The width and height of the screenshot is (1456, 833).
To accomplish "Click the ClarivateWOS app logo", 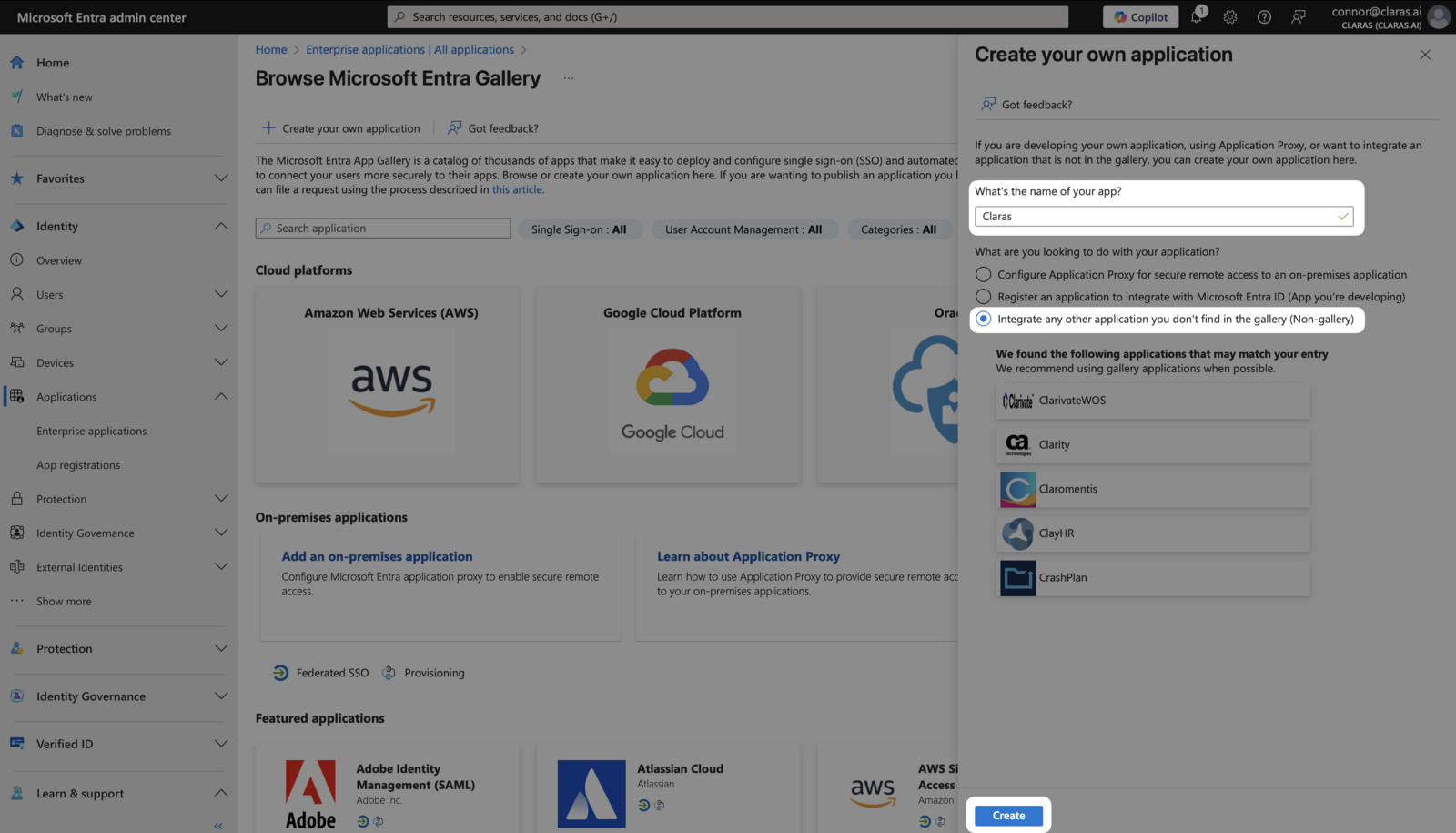I will 1017,401.
